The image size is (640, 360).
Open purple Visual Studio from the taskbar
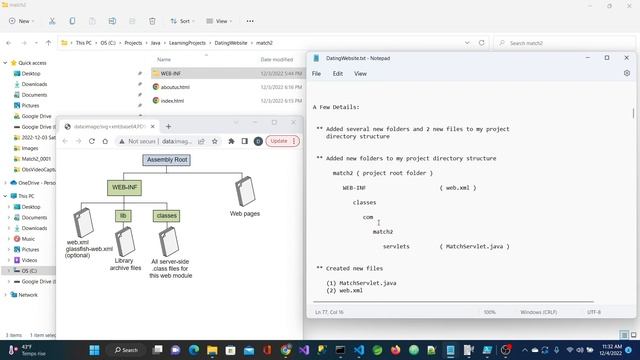pos(304,350)
